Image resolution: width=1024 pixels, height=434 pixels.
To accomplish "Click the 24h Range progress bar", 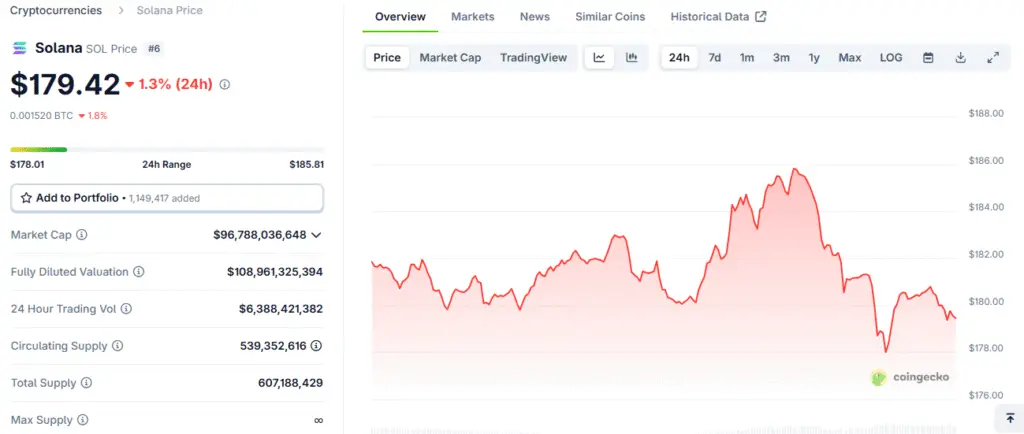I will (167, 149).
